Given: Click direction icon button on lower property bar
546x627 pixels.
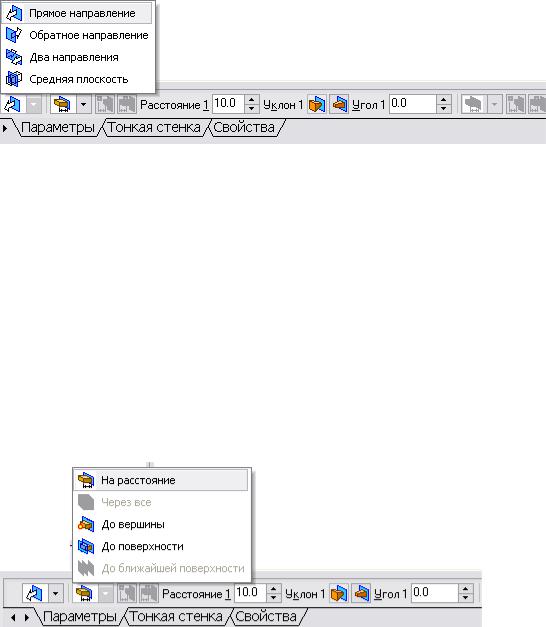Looking at the screenshot, I should (35, 594).
